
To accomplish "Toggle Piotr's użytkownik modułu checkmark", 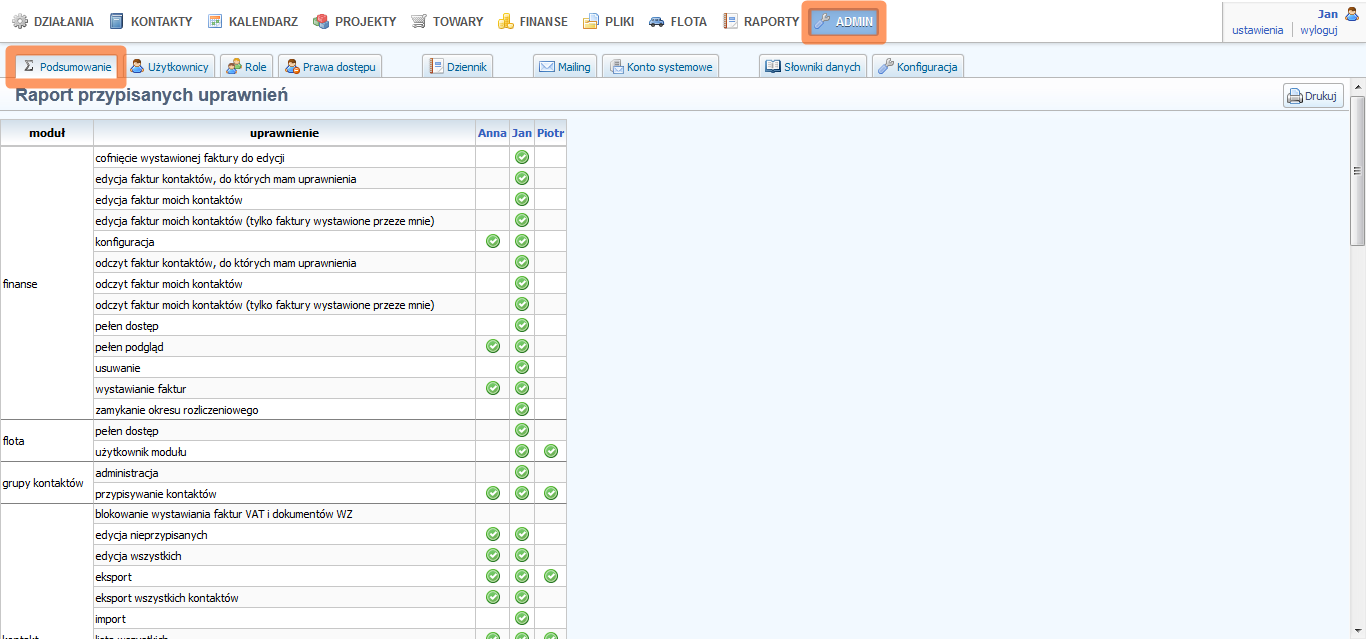I will [x=550, y=451].
